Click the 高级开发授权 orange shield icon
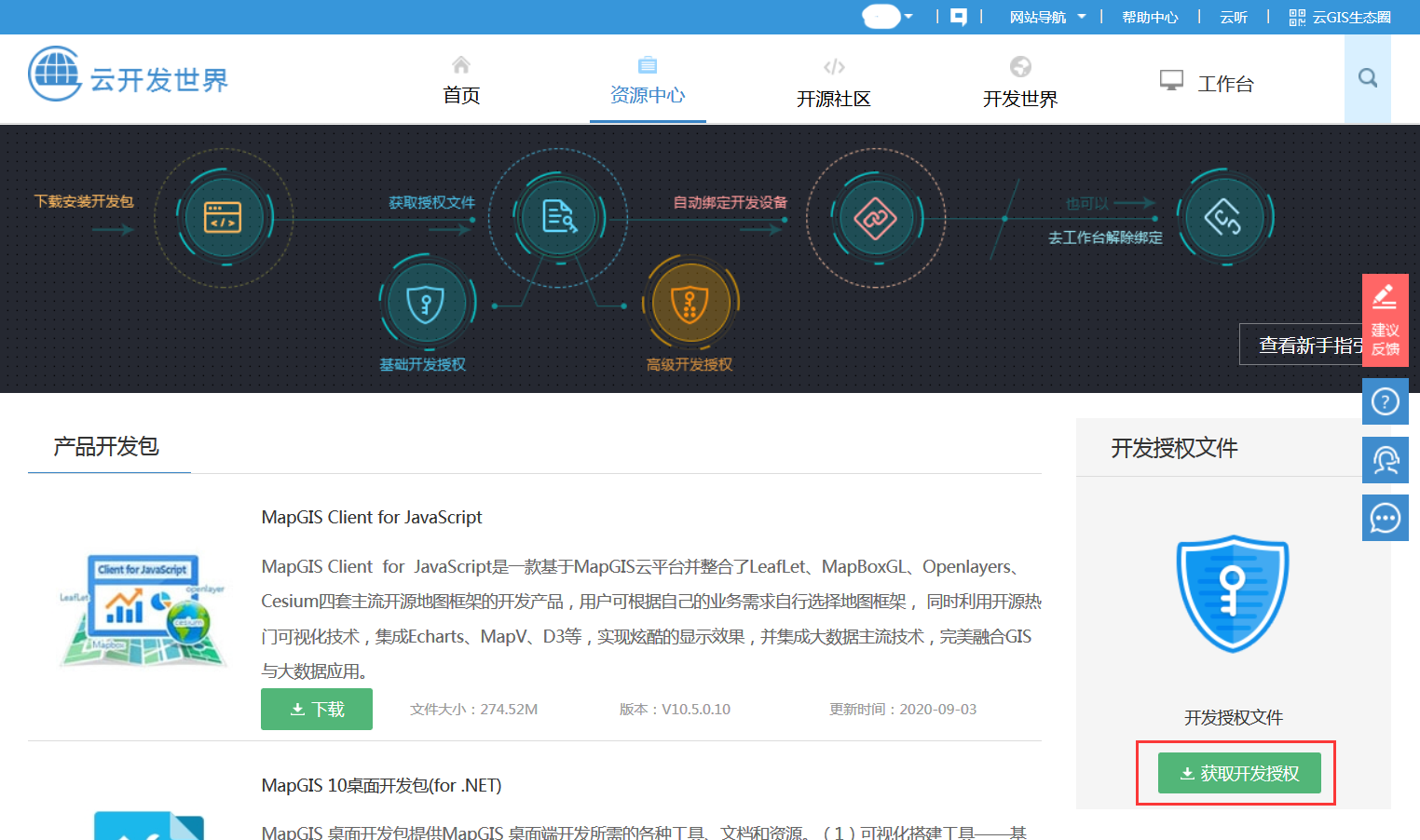The image size is (1420, 840). coord(690,304)
